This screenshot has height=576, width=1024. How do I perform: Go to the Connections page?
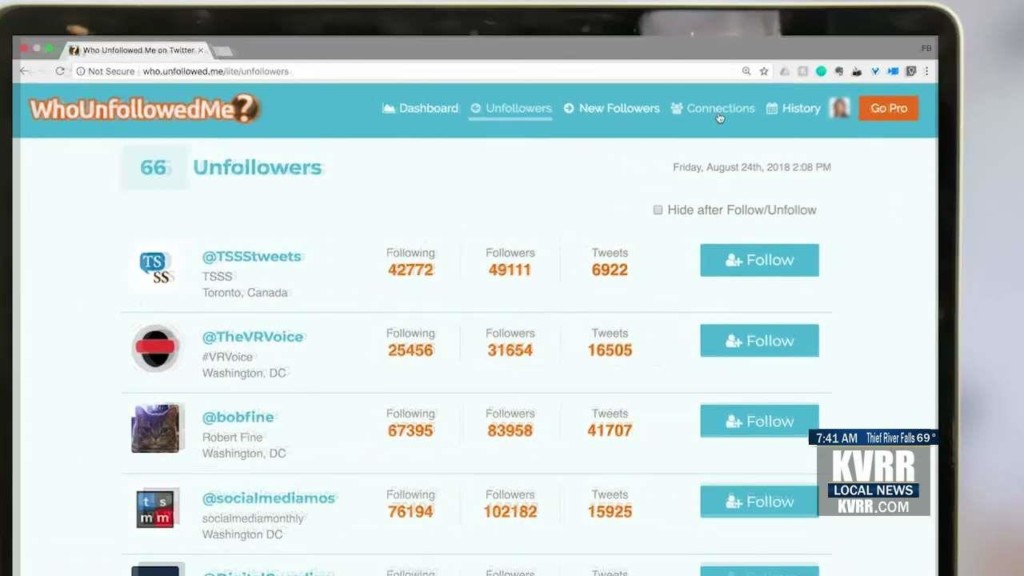point(712,108)
